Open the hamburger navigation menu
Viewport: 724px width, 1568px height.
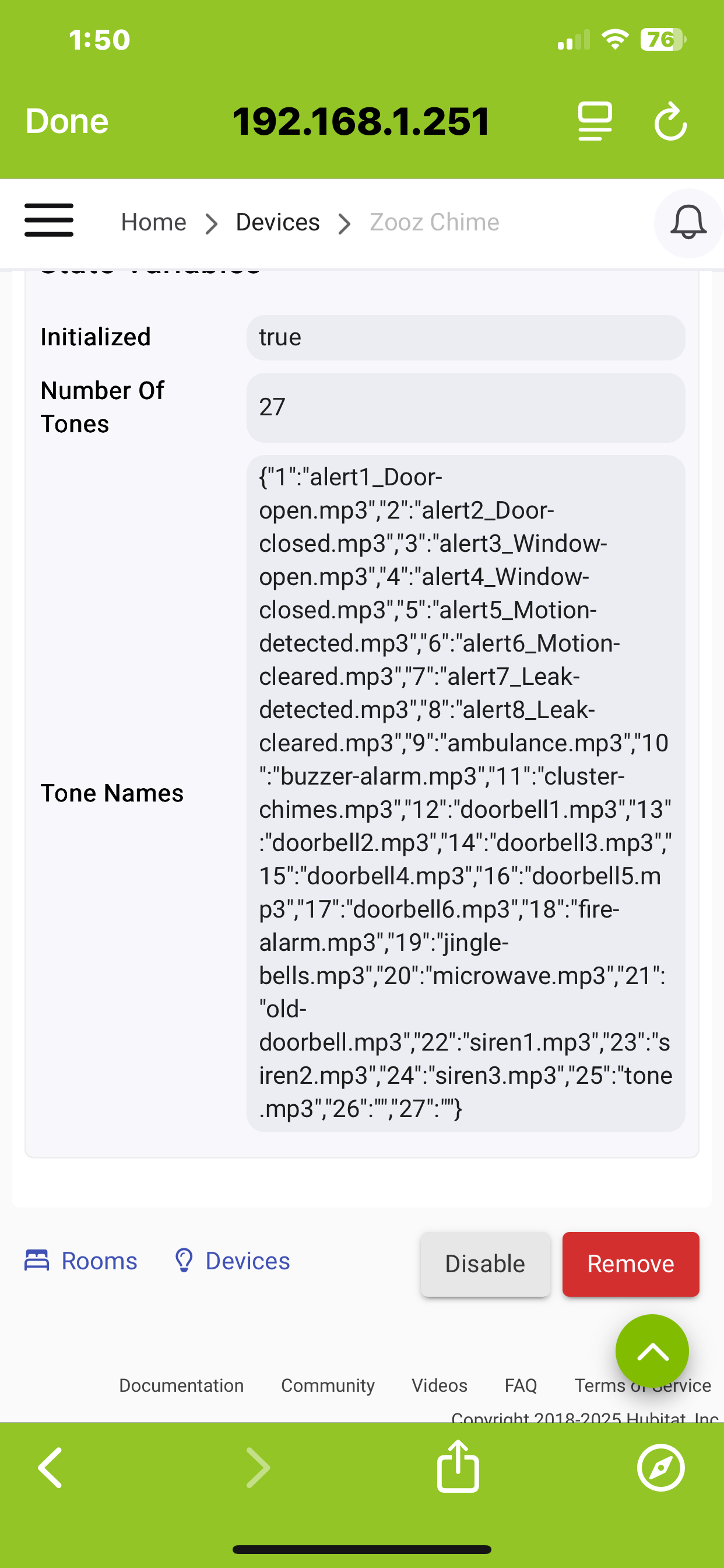(x=48, y=220)
